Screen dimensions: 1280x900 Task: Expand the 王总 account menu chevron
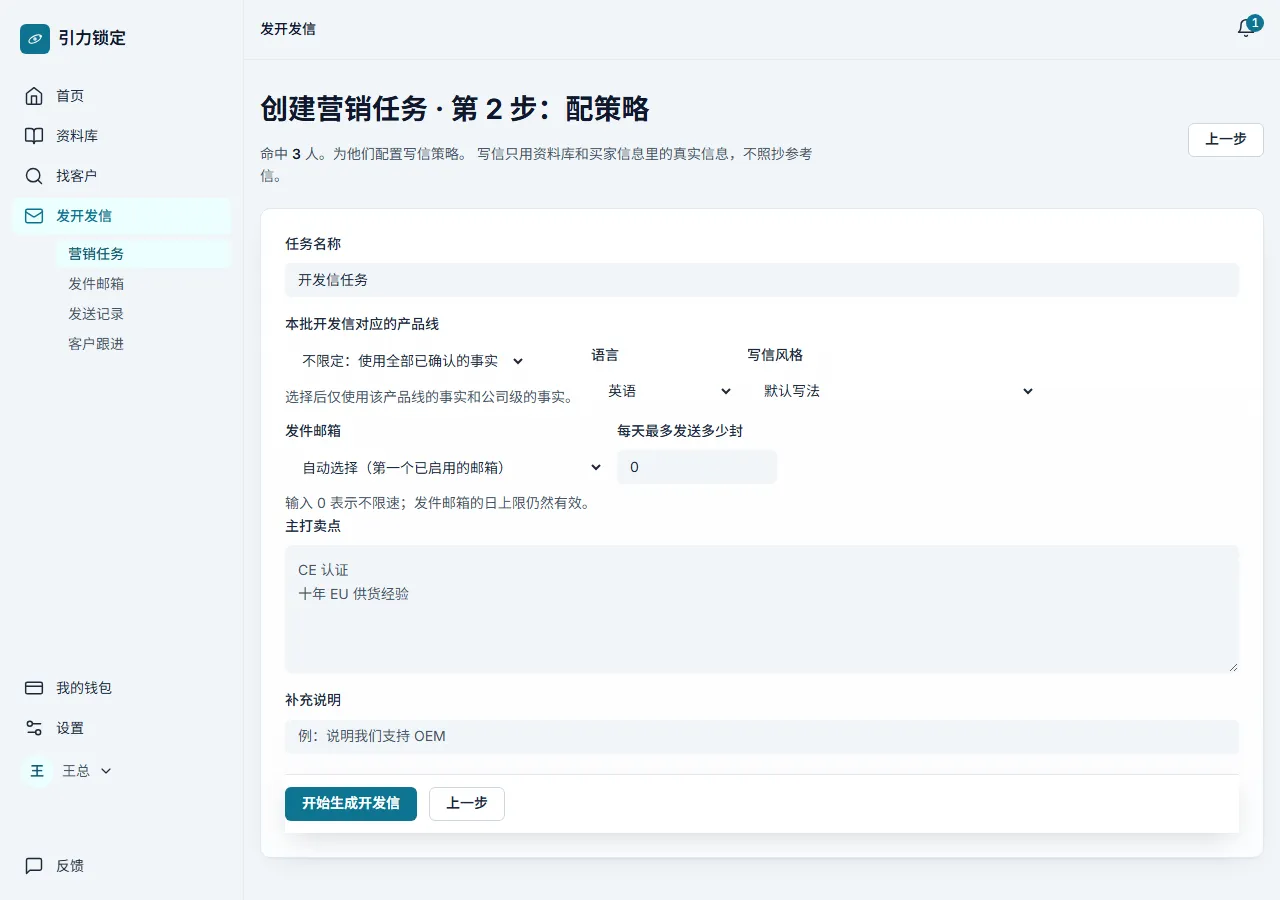[106, 771]
